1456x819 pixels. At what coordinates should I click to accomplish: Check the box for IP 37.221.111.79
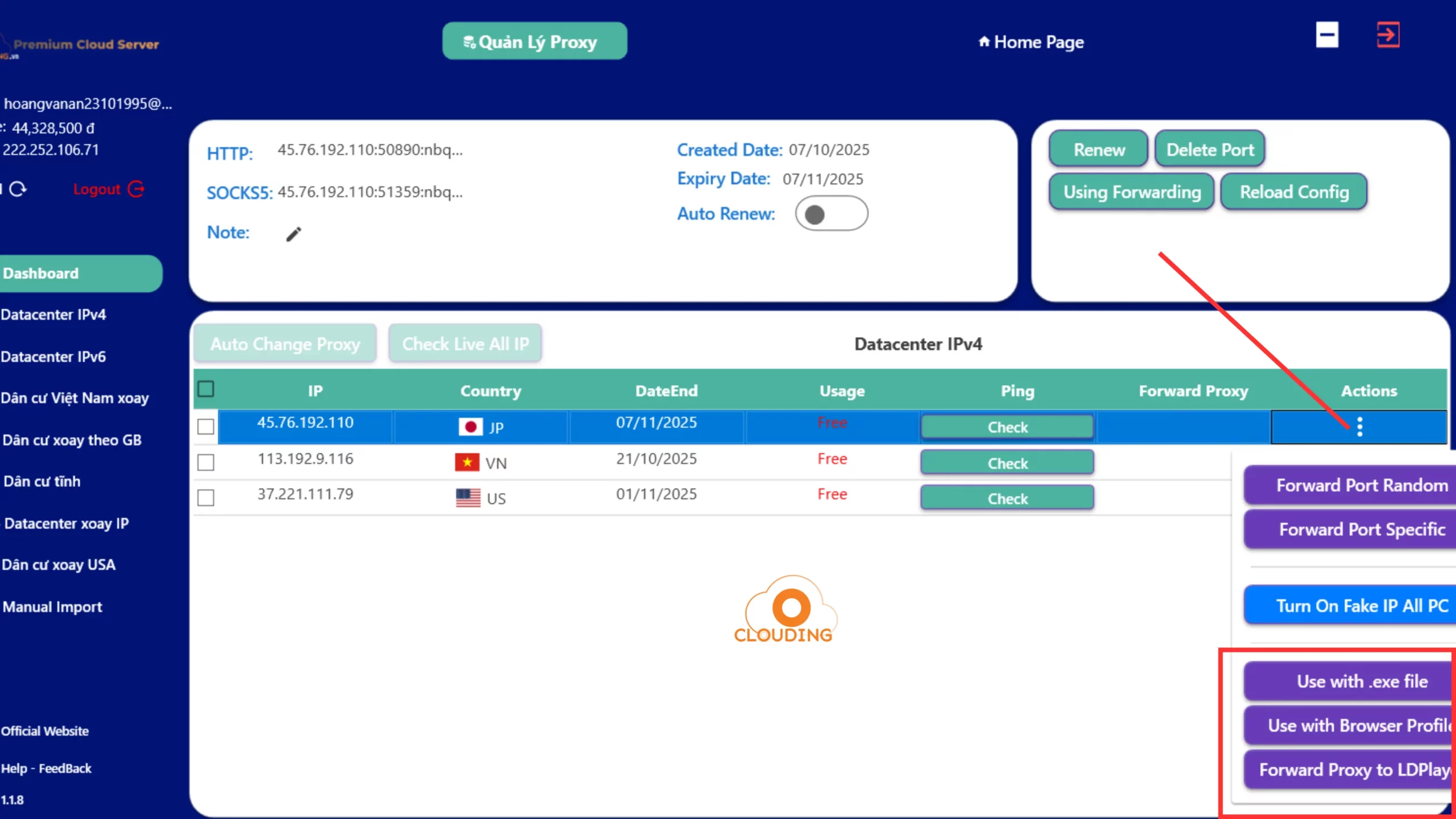pyautogui.click(x=206, y=498)
